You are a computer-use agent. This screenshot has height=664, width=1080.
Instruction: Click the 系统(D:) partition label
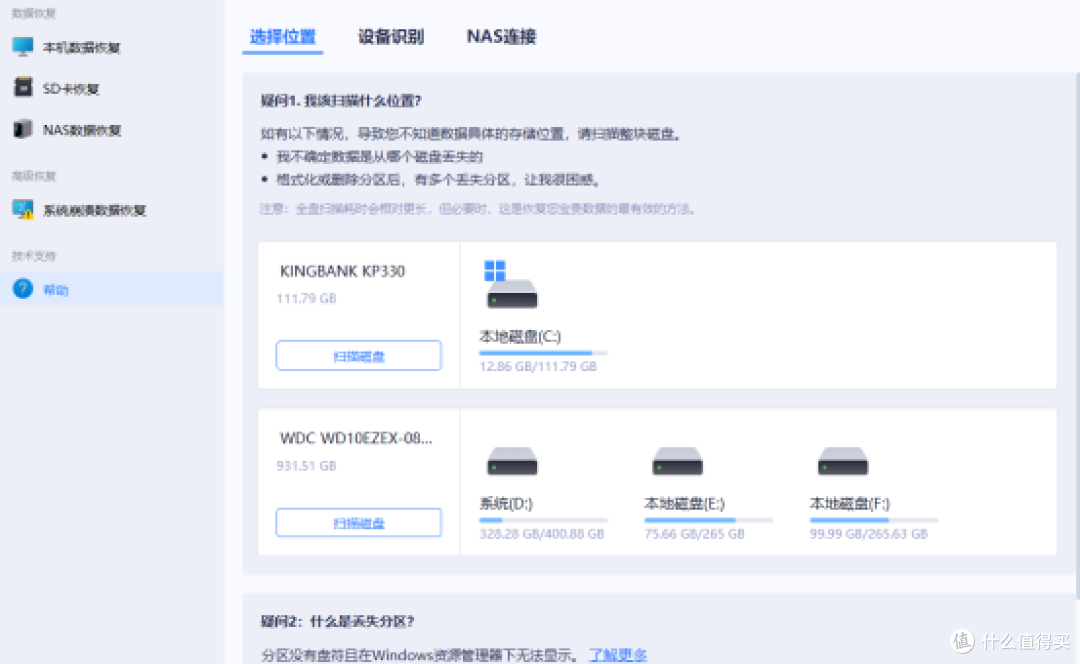click(506, 504)
